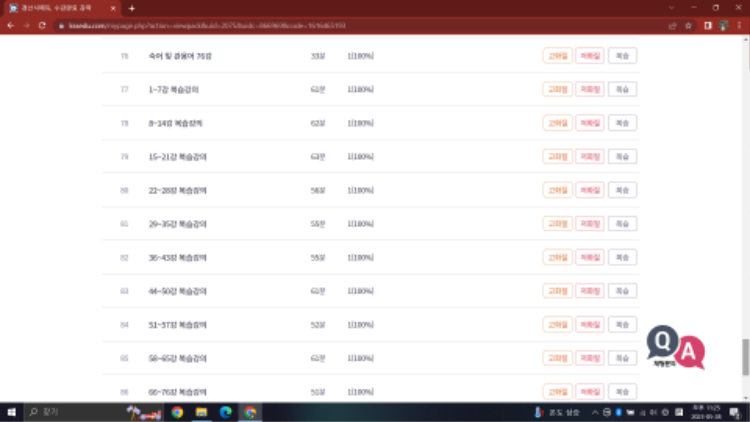750x422 pixels.
Task: Click 복습 for 29~35강 row
Action: pos(622,223)
